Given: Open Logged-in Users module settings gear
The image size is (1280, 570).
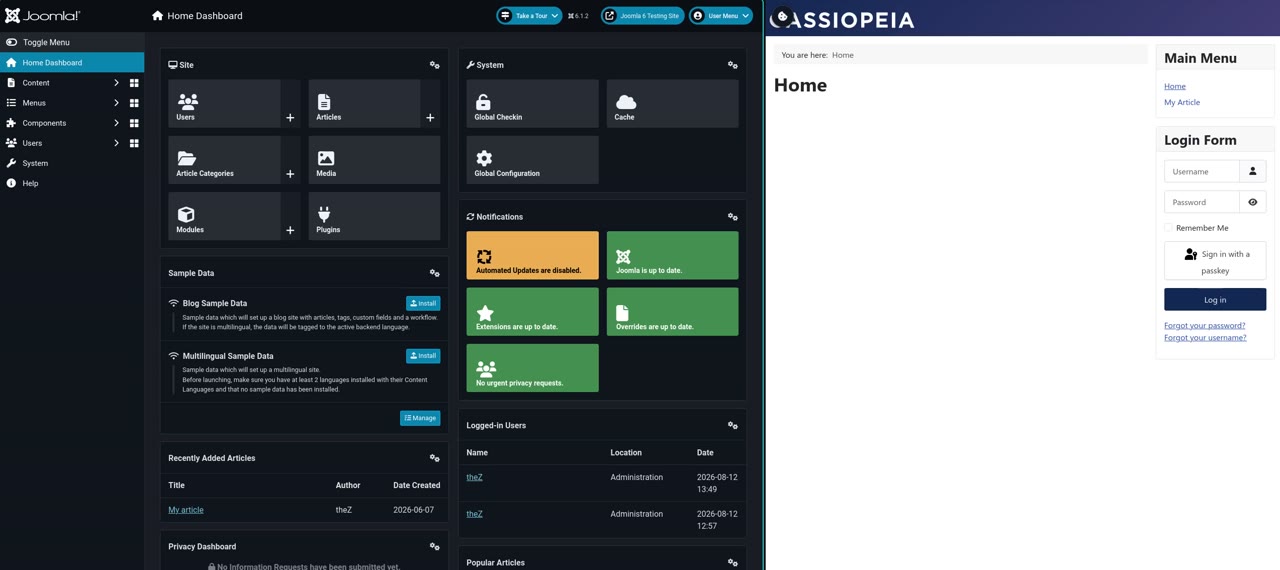Looking at the screenshot, I should click(x=732, y=426).
